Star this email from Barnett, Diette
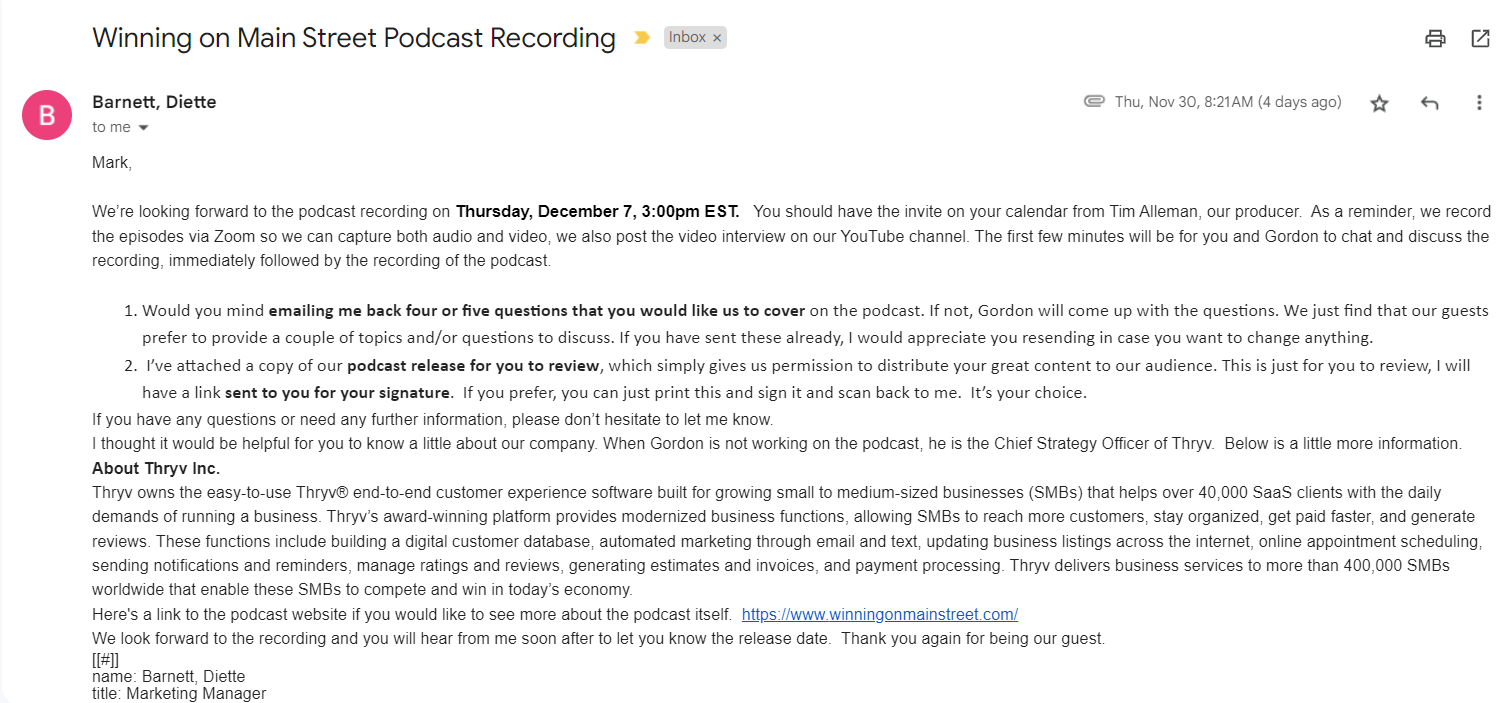Viewport: 1497px width, 703px height. (x=1379, y=103)
